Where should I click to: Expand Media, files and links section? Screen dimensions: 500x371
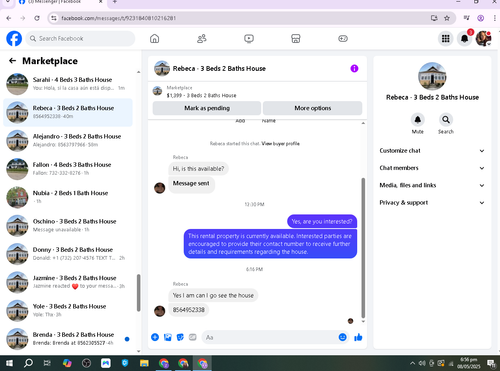[x=432, y=185]
